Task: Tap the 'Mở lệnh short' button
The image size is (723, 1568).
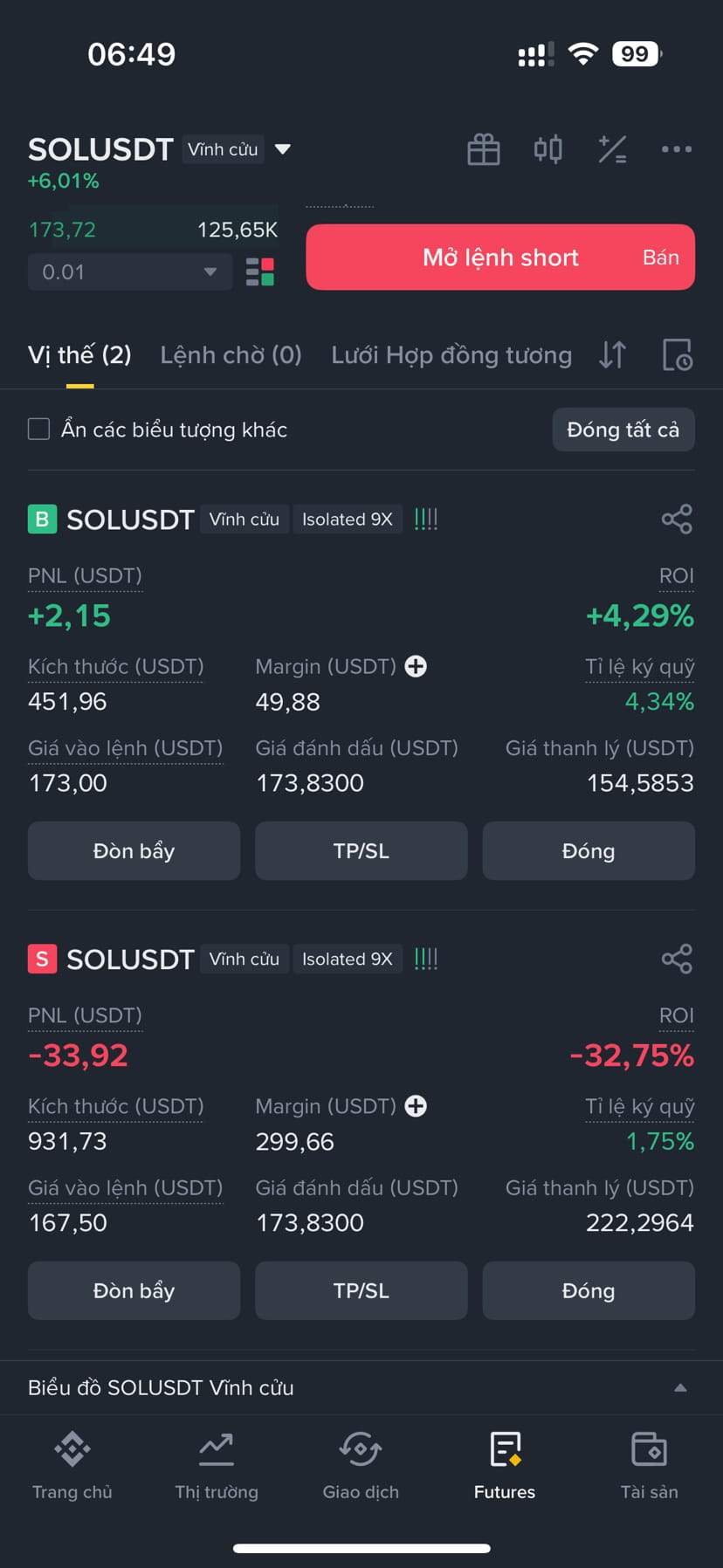Action: tap(500, 257)
